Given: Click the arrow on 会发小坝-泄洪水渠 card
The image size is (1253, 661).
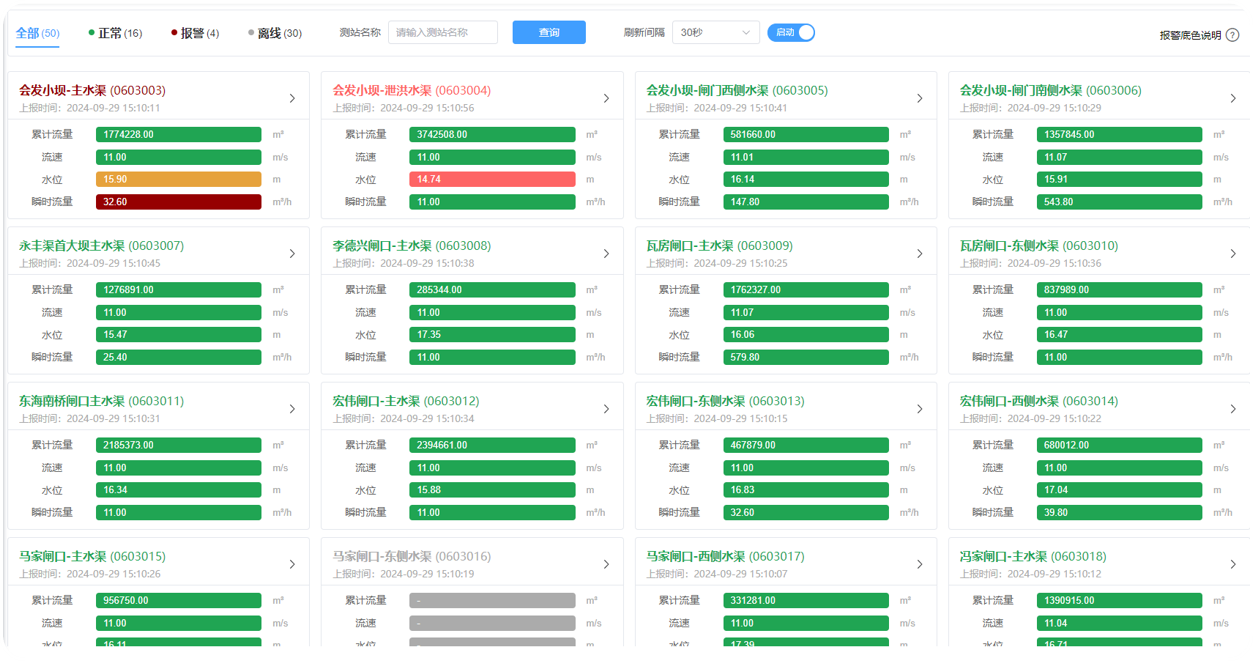Looking at the screenshot, I should tap(605, 98).
